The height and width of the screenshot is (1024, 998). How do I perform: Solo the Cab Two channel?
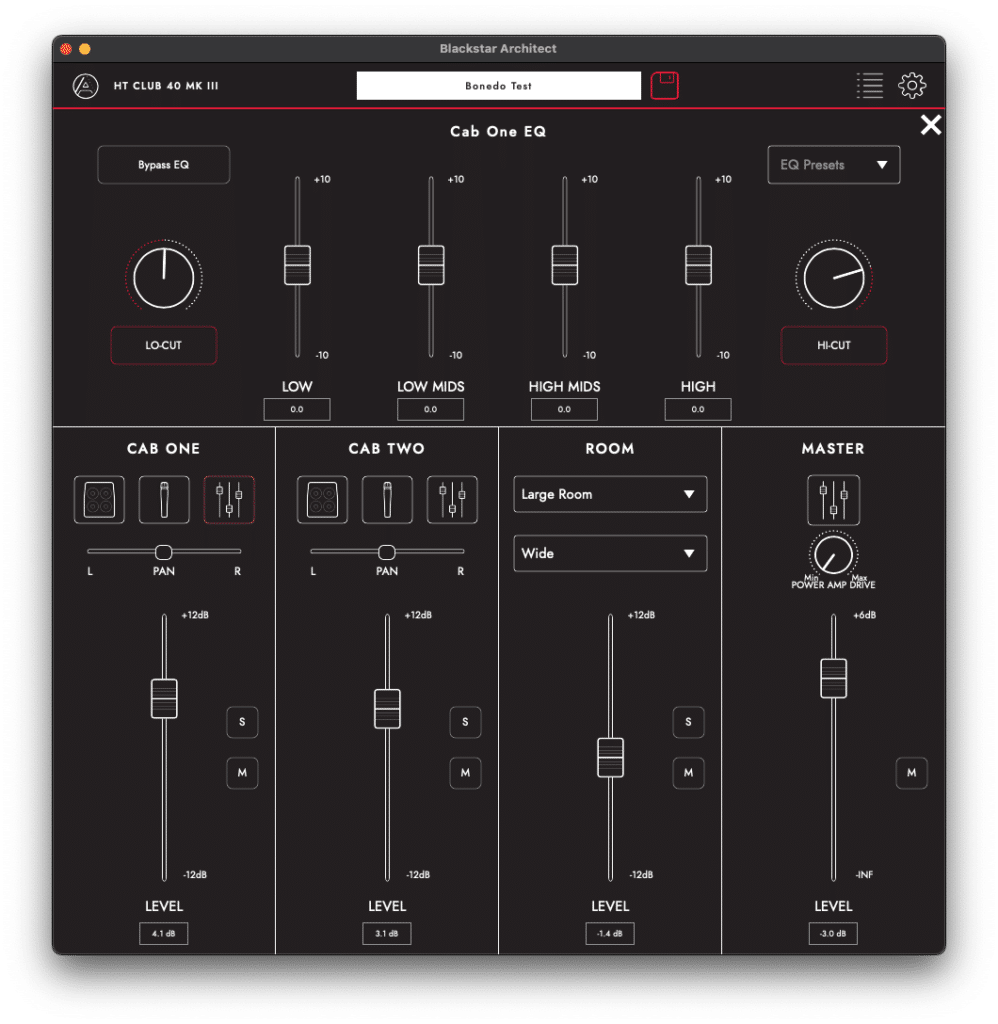(x=465, y=722)
